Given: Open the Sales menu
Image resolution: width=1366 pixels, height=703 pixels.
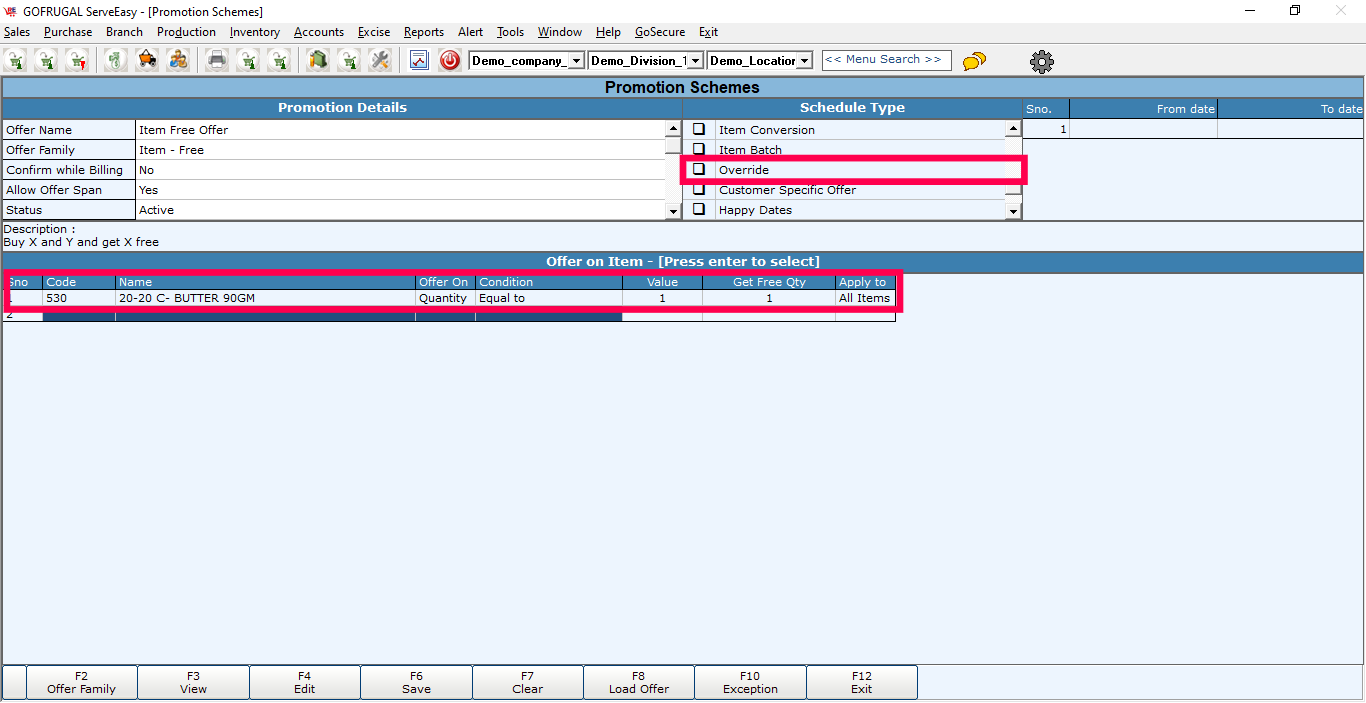Looking at the screenshot, I should coord(17,32).
